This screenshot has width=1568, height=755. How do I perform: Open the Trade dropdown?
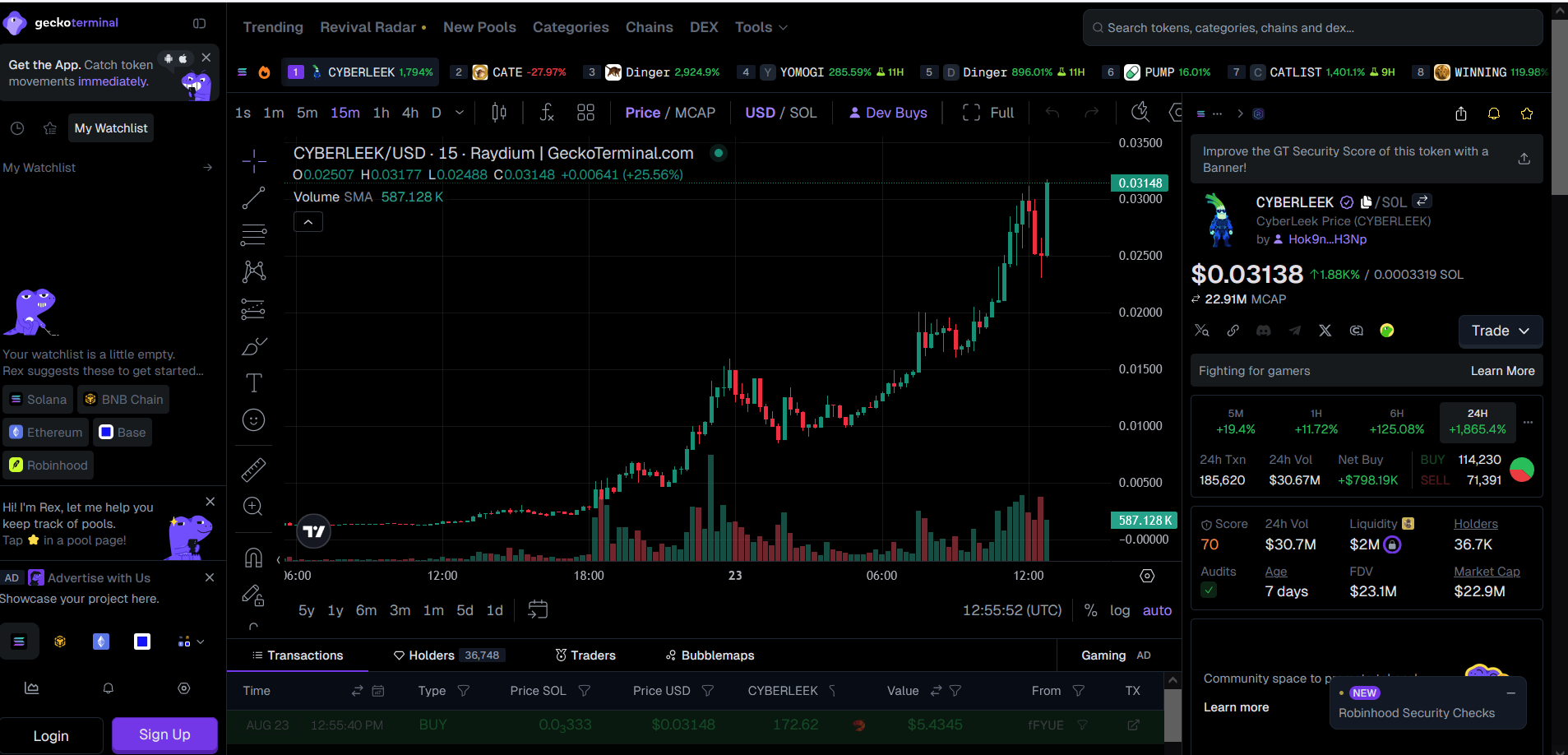(x=1501, y=331)
